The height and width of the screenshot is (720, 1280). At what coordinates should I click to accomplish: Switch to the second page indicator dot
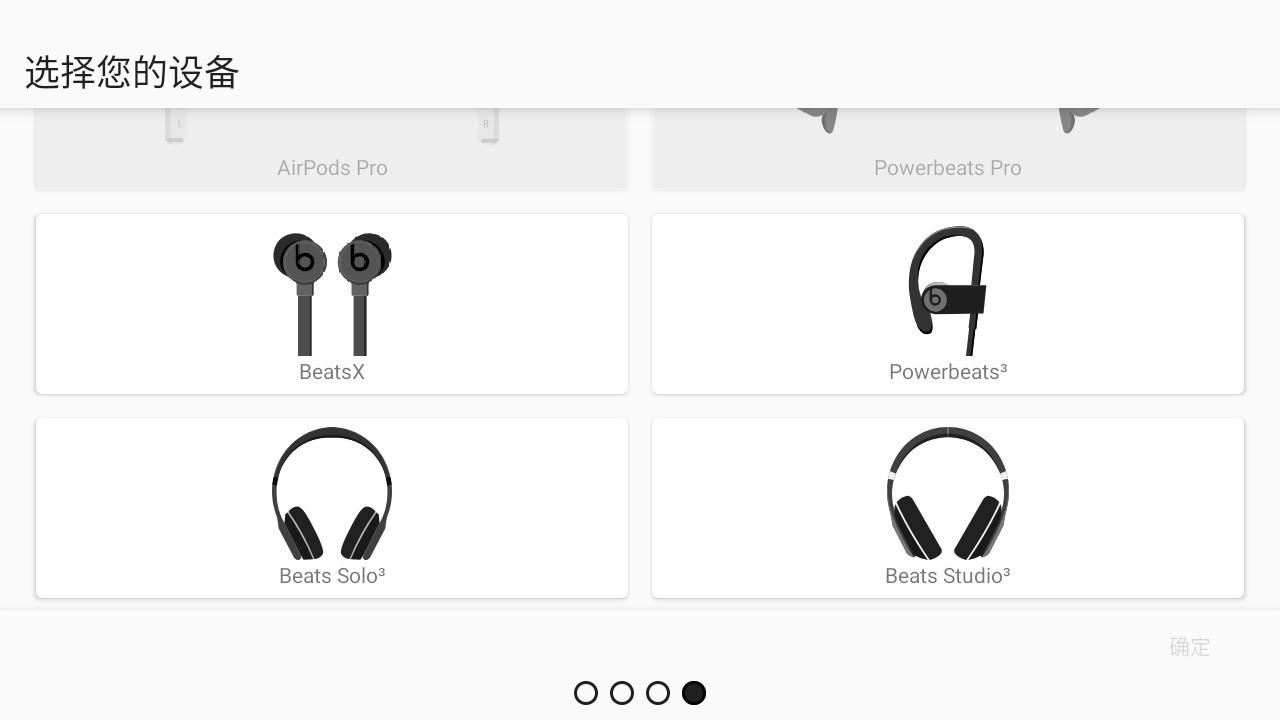click(x=622, y=693)
